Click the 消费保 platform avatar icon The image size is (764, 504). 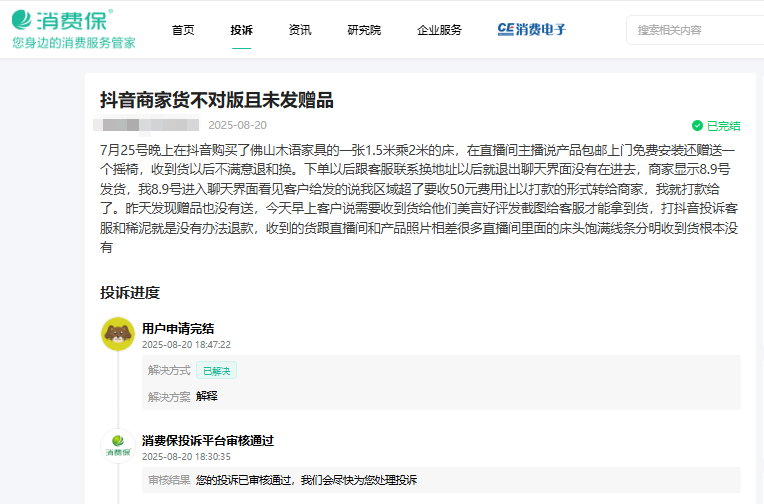click(x=118, y=446)
